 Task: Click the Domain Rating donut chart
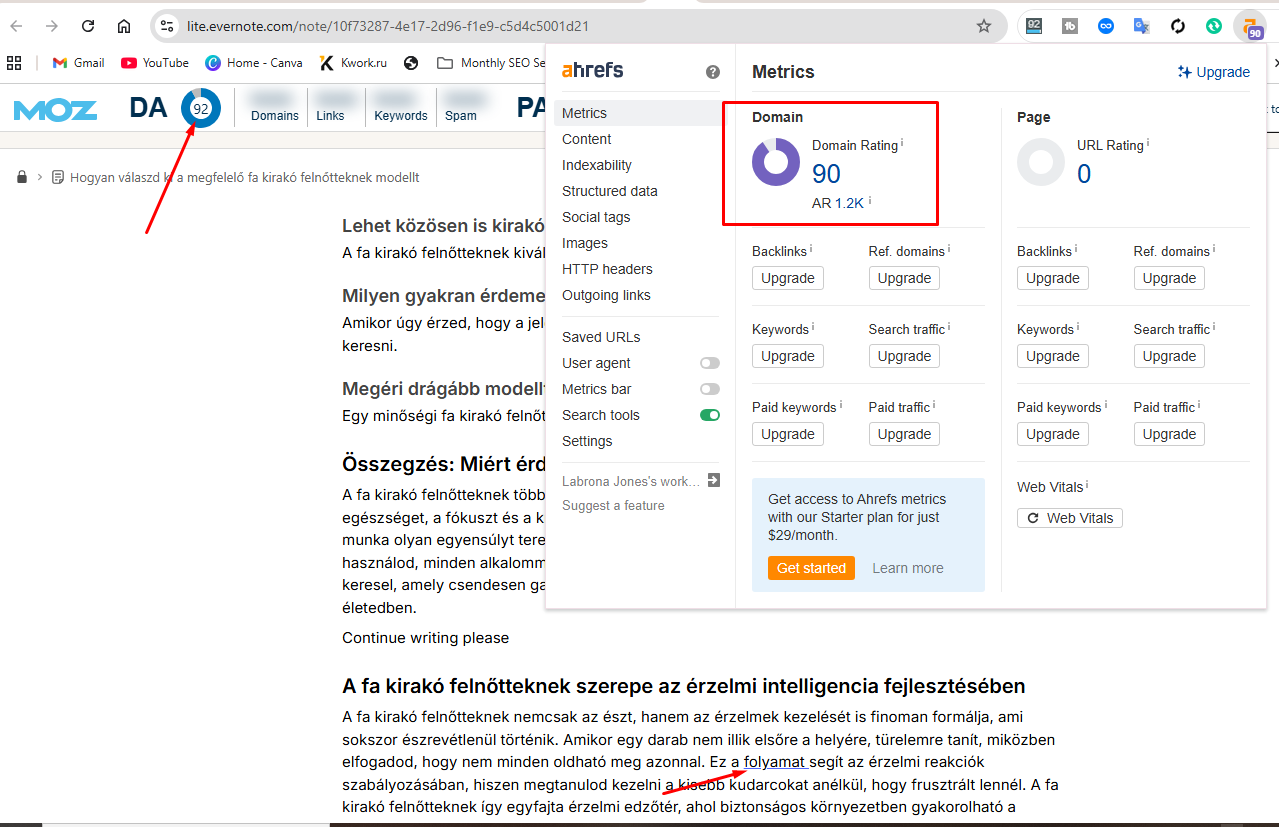776,162
